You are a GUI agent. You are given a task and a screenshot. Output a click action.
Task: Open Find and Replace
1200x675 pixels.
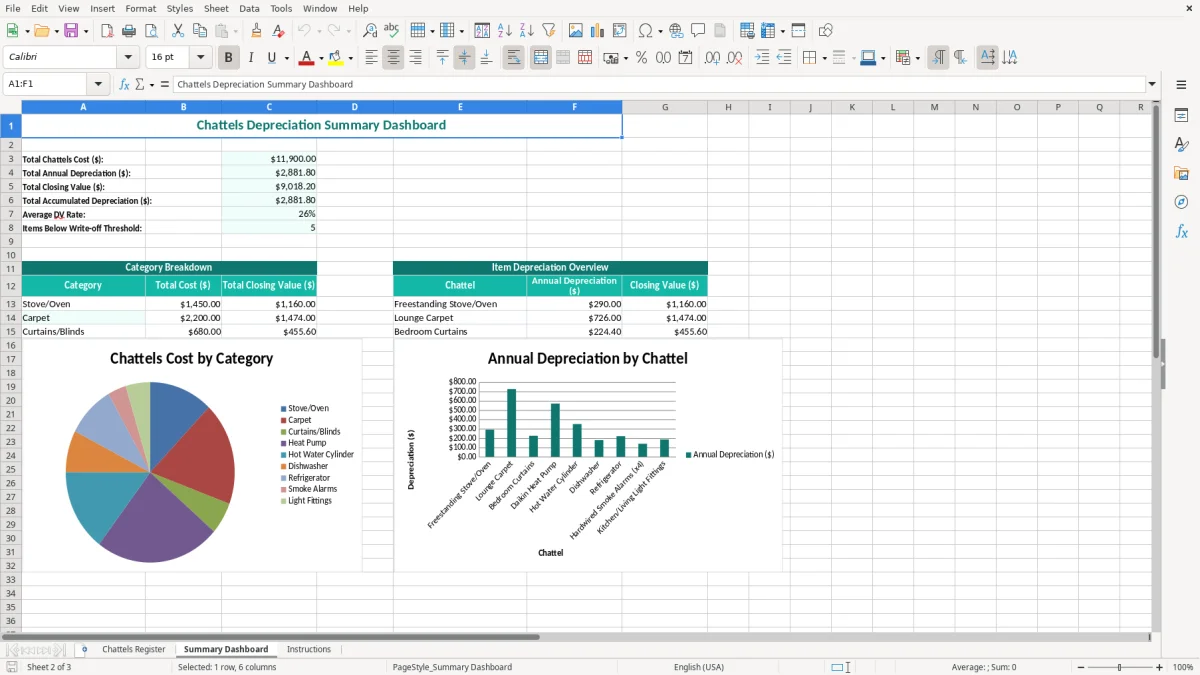point(370,31)
